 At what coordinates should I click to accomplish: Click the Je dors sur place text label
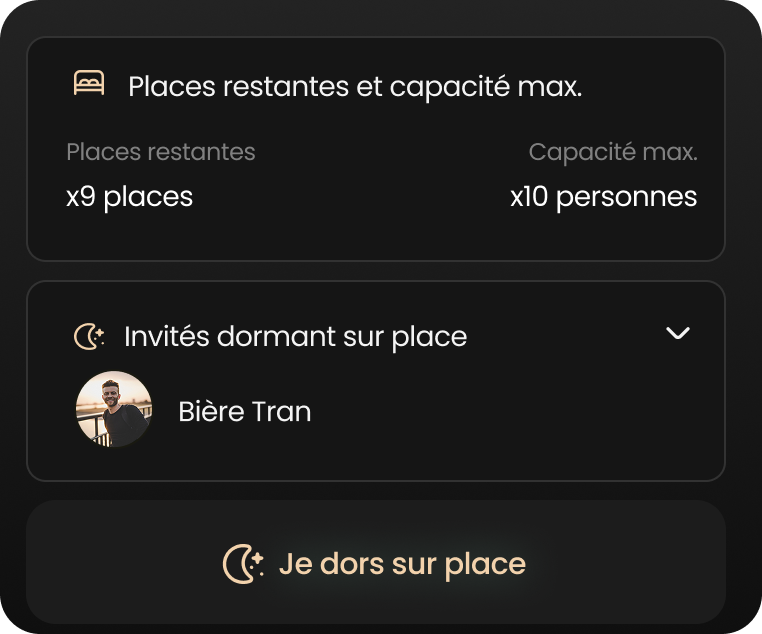(402, 564)
